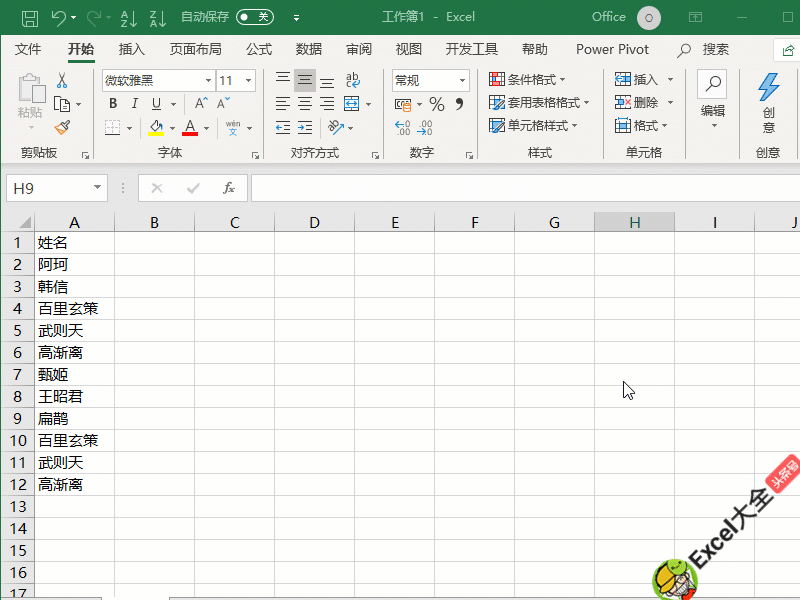This screenshot has height=600, width=800.
Task: Open the fill color swatch dropdown
Action: point(170,128)
